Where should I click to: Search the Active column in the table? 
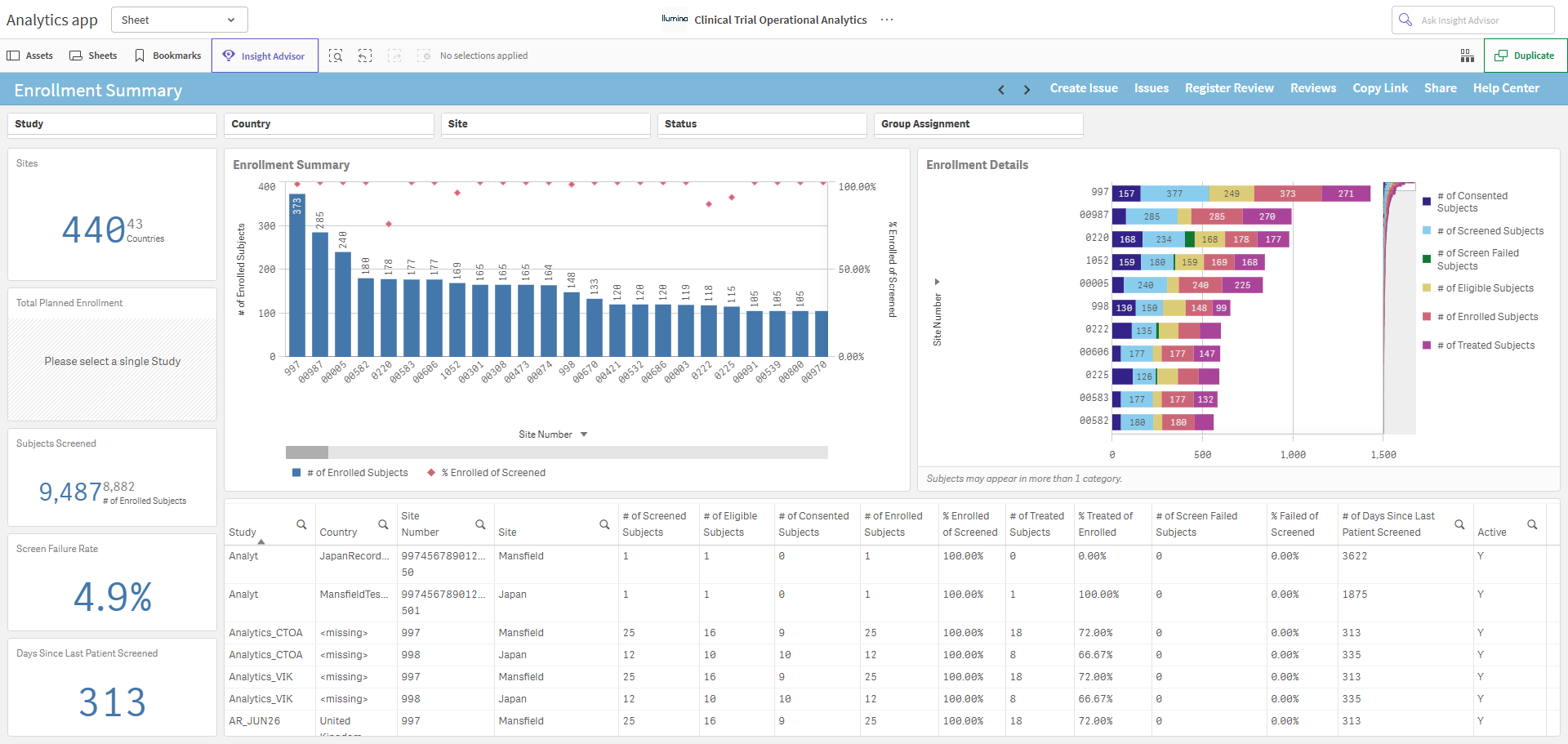(1532, 524)
